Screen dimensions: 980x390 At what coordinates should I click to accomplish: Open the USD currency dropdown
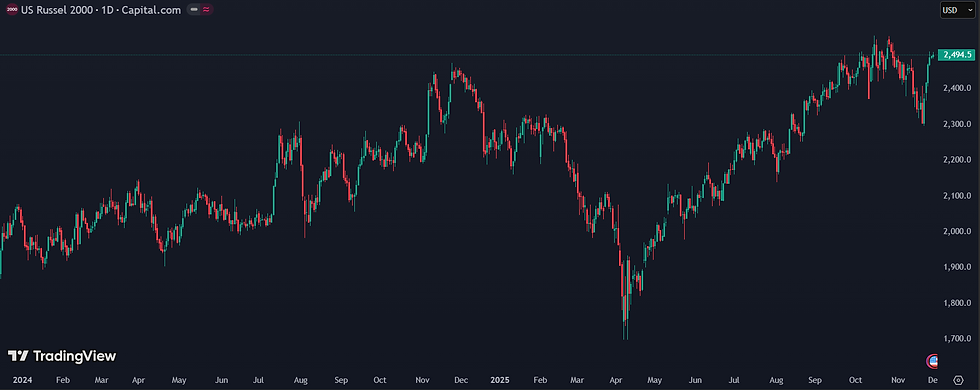[958, 10]
